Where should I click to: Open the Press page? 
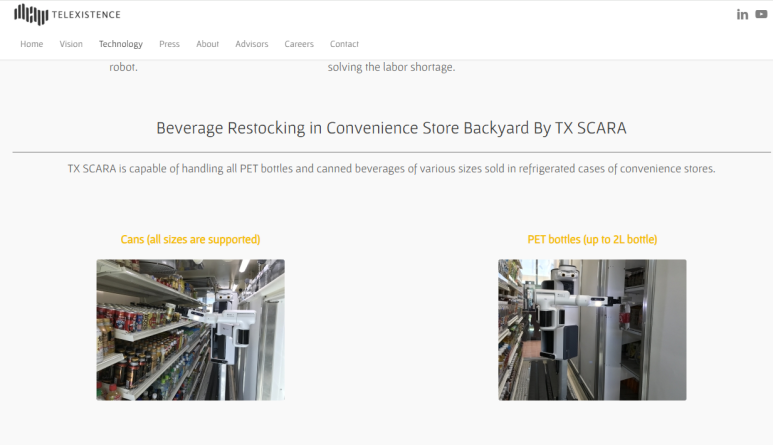(x=169, y=44)
